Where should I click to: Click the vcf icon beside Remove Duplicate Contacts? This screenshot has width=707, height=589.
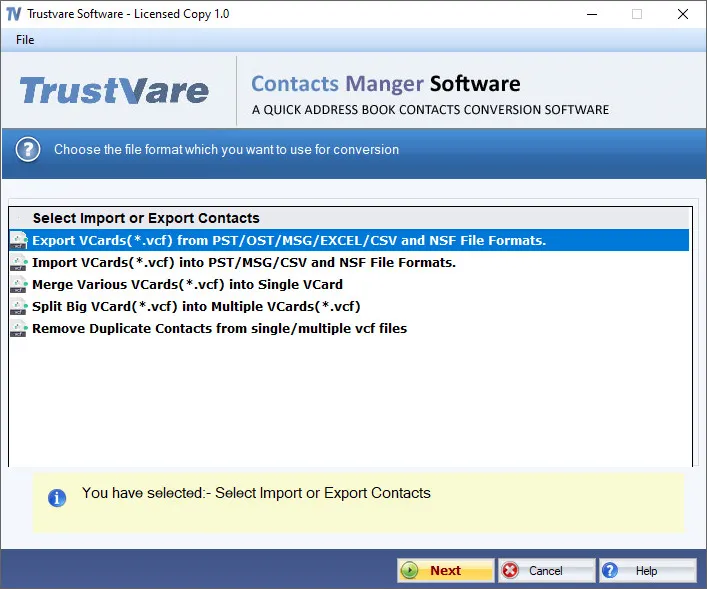pos(19,329)
